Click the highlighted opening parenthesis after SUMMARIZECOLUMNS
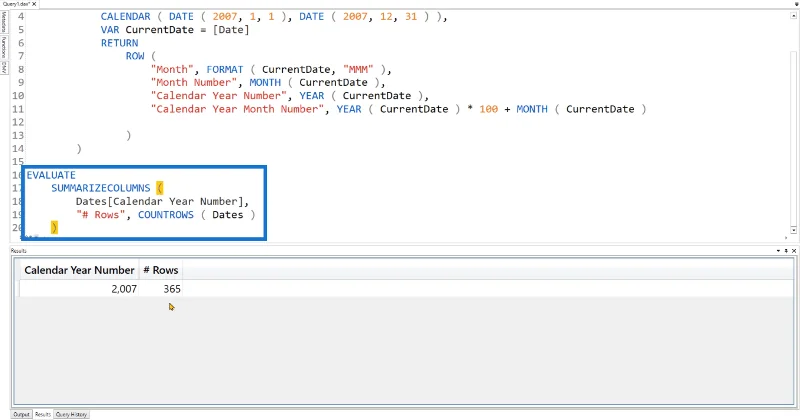Viewport: 800px width, 420px height. (160, 188)
